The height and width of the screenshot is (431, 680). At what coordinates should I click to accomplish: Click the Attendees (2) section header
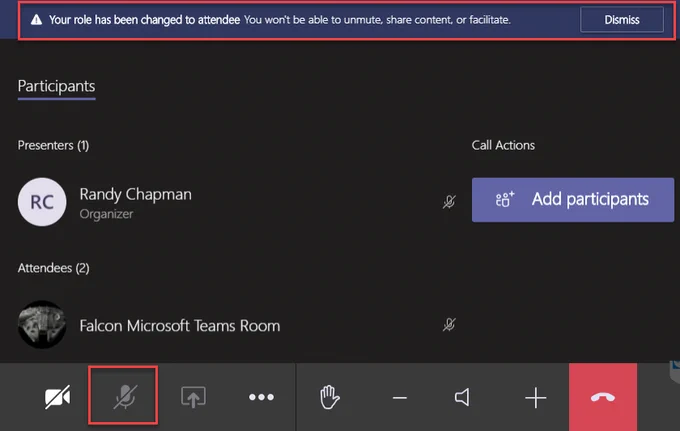tap(53, 268)
